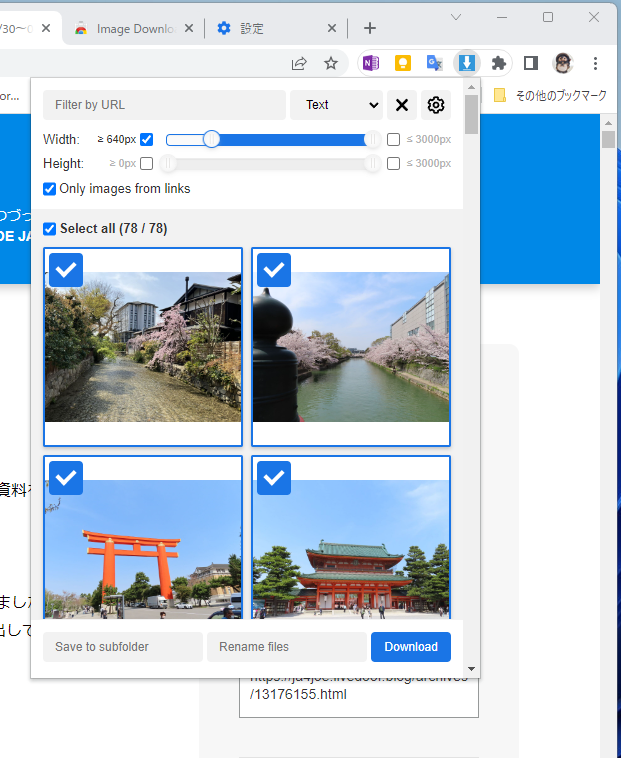Screen dimensions: 621x758
Task: Click the width maximum slider handle
Action: [x=372, y=139]
